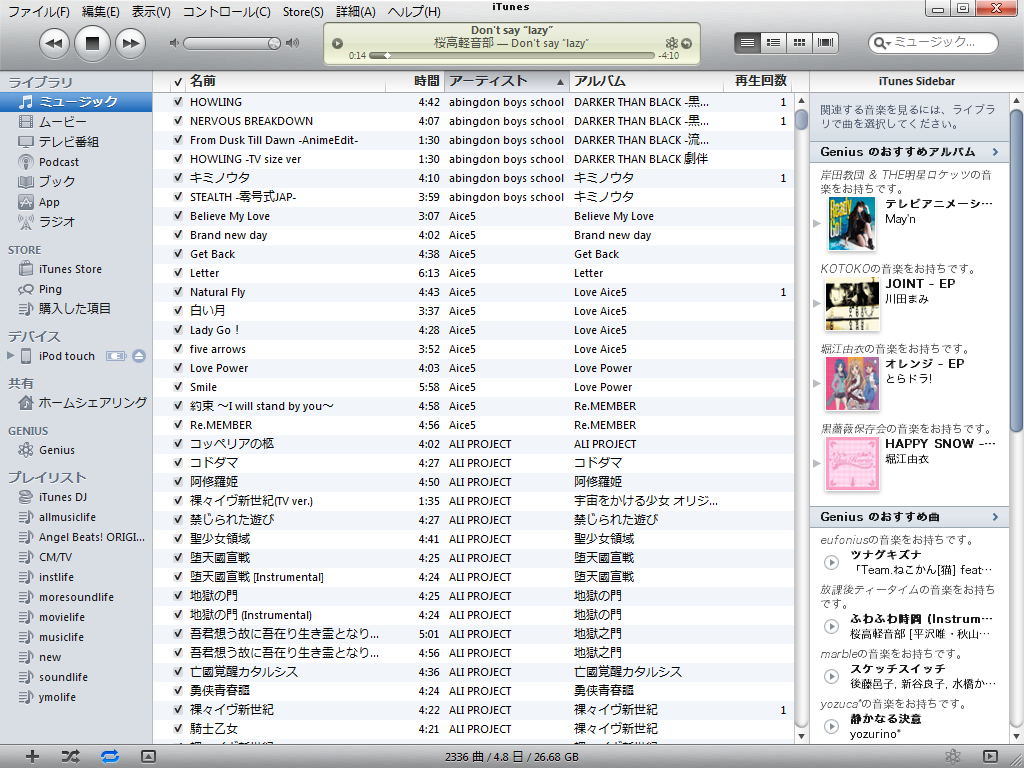Open the ファイル(F) menu
Image resolution: width=1024 pixels, height=768 pixels.
(39, 12)
